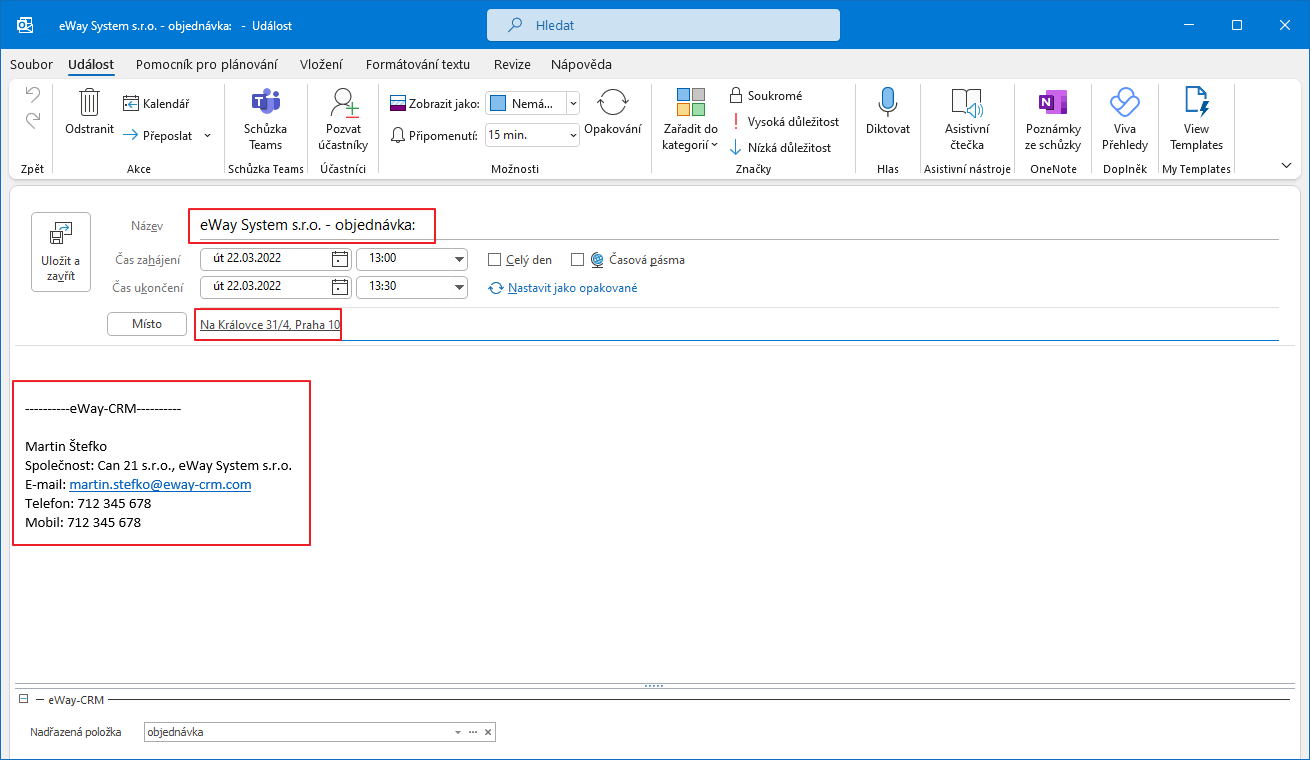Open the 13:30 end time dropdown
The height and width of the screenshot is (760, 1310).
click(x=460, y=287)
